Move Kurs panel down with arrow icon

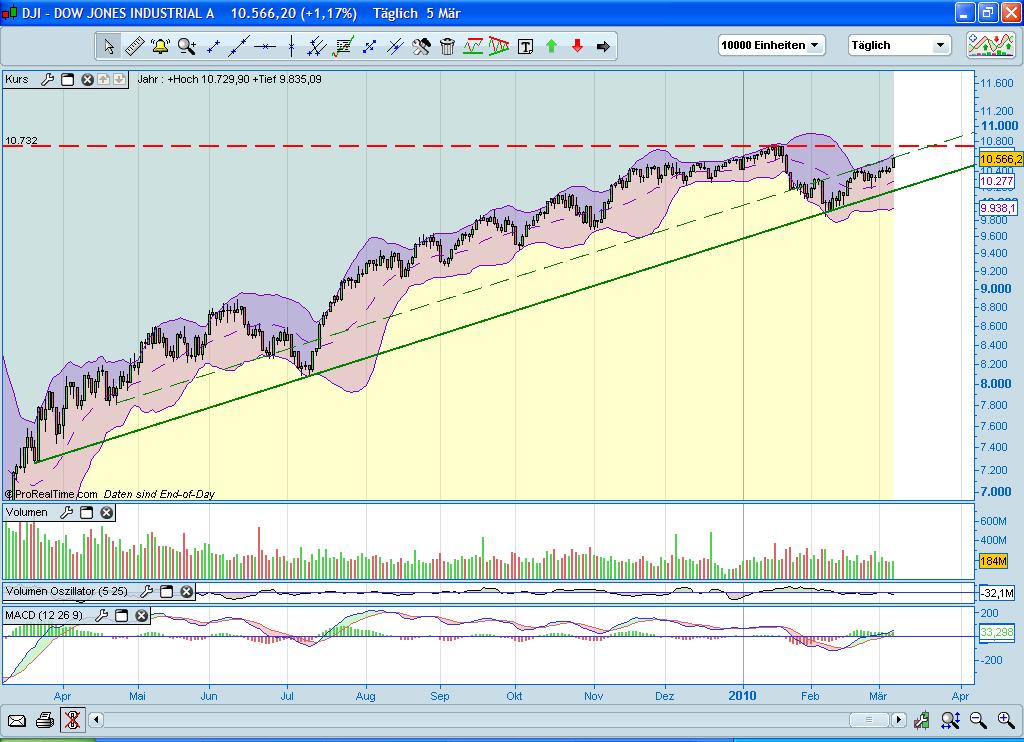[119, 80]
